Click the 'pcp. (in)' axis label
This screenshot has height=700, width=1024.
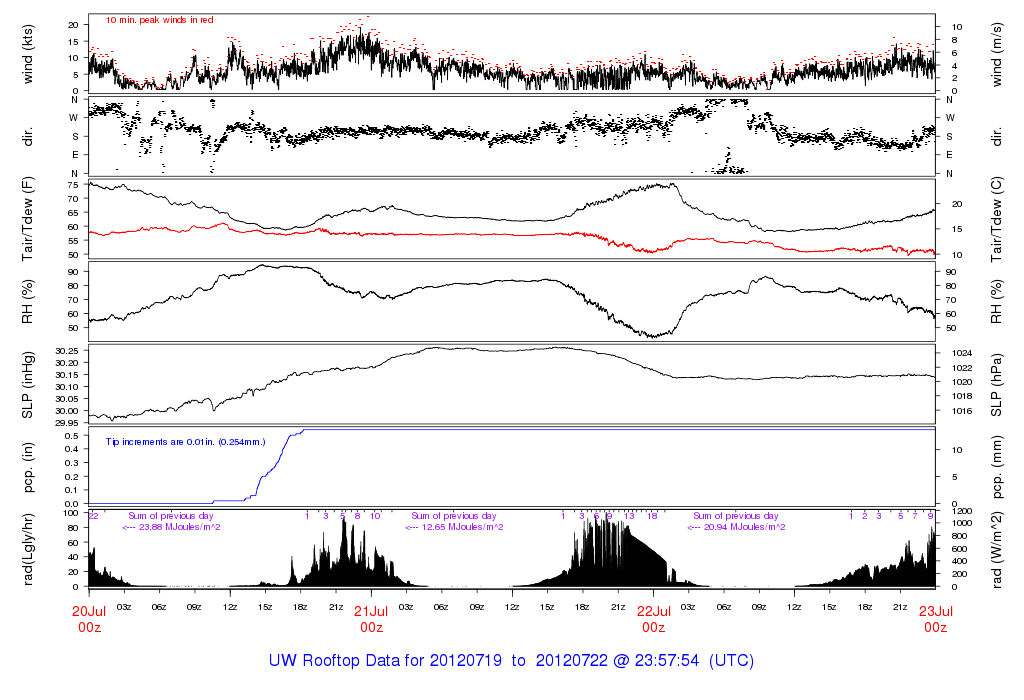click(x=27, y=467)
